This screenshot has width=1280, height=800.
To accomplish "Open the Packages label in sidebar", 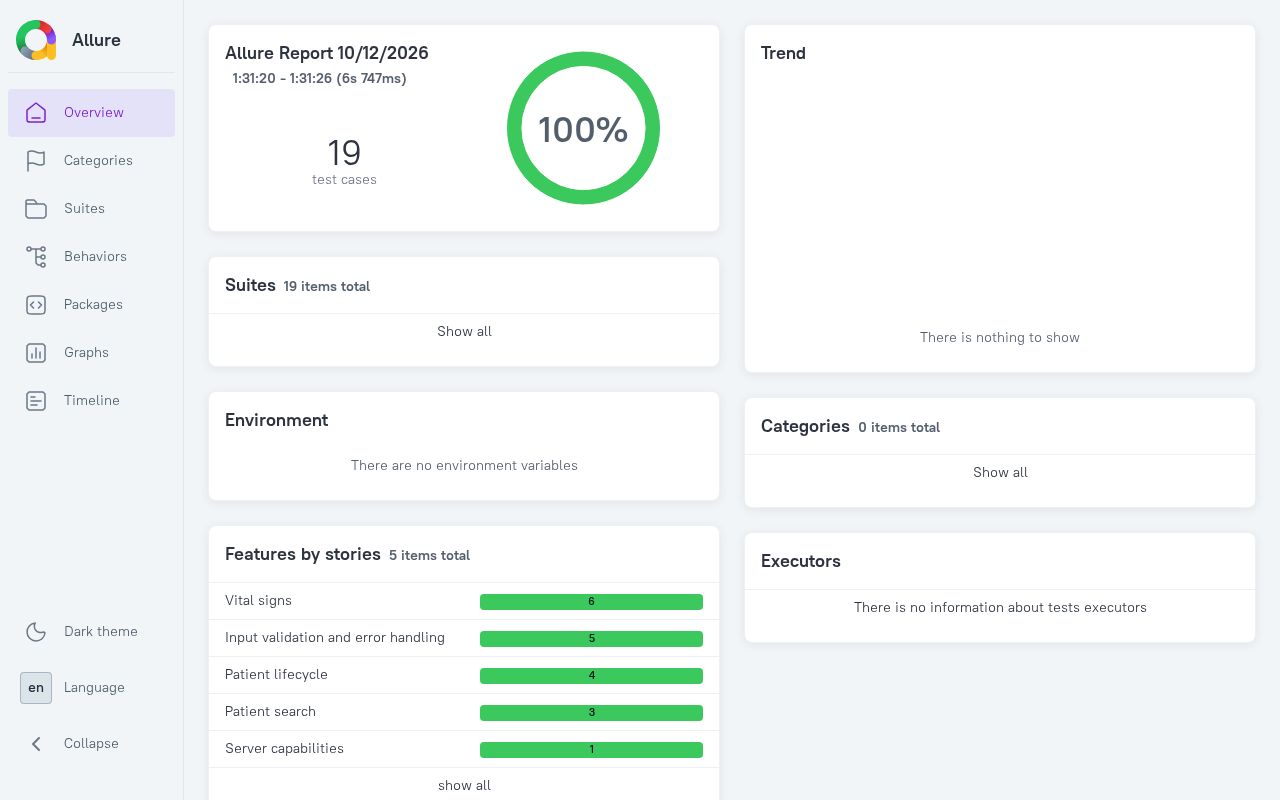I will coord(93,304).
